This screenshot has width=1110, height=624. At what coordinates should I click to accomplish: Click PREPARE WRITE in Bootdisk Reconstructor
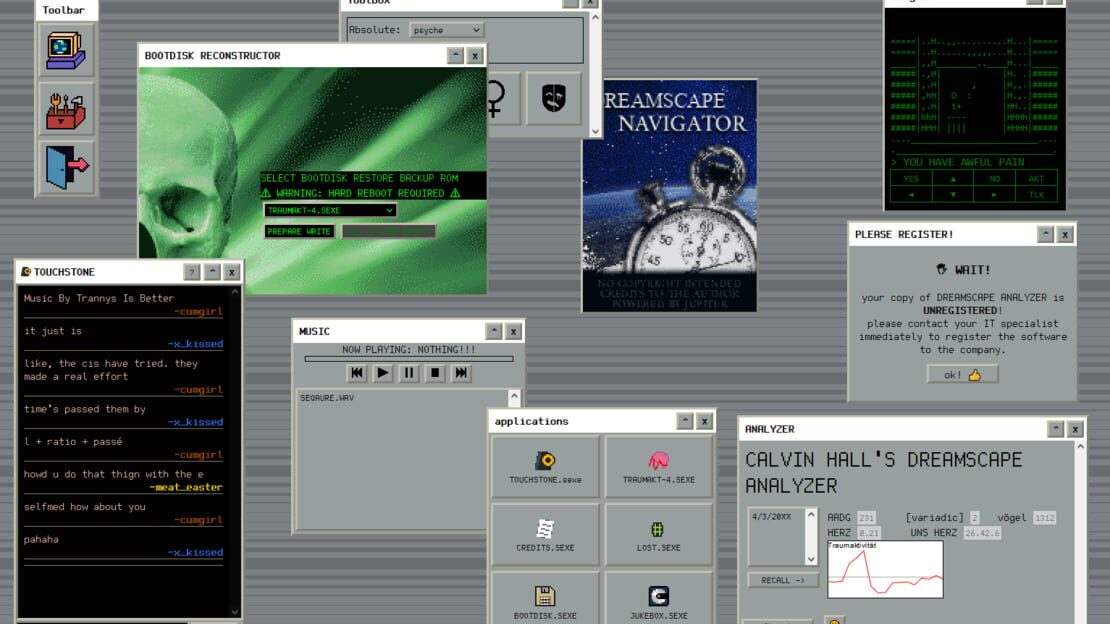click(x=299, y=232)
